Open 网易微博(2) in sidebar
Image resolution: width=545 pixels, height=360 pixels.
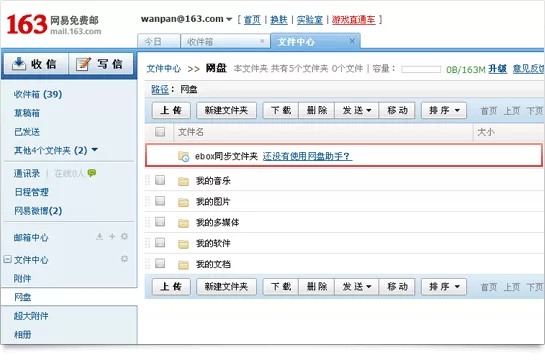(38, 211)
